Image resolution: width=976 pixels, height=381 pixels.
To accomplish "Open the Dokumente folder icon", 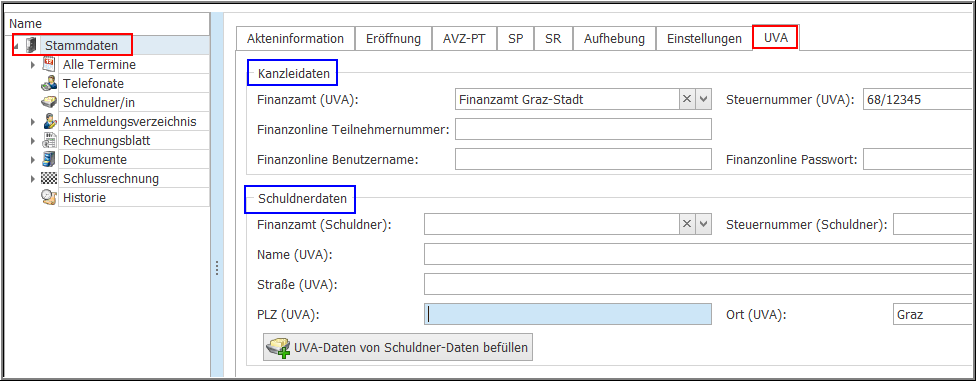I will 49,159.
